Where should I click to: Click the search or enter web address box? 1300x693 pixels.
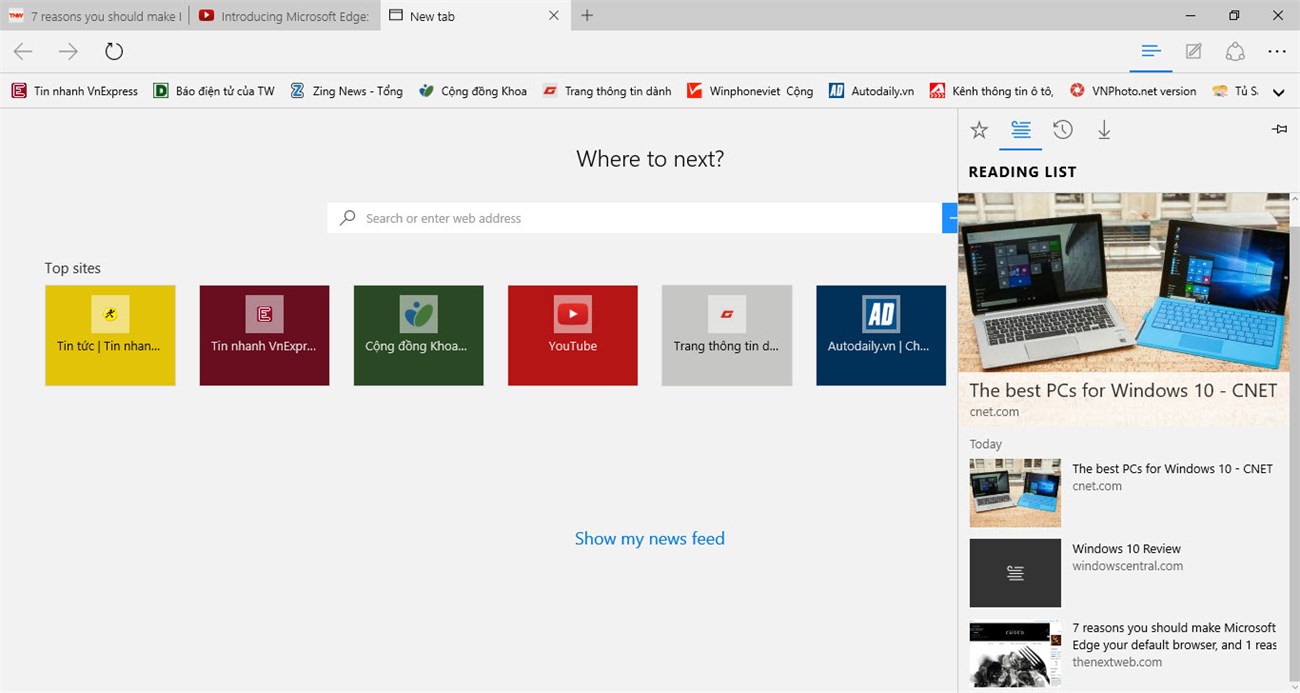pos(635,218)
